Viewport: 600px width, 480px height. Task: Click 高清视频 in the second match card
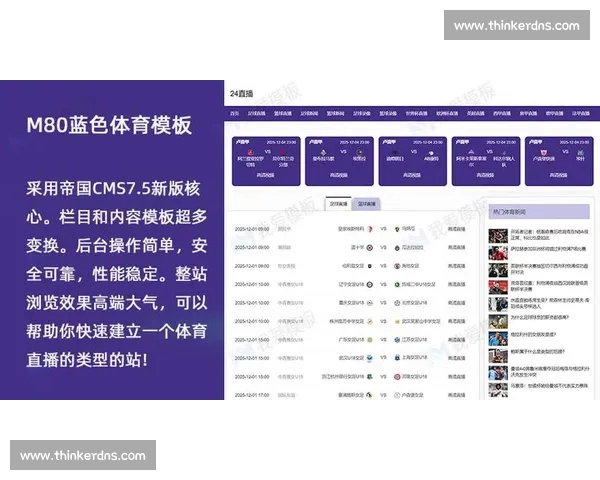point(339,175)
